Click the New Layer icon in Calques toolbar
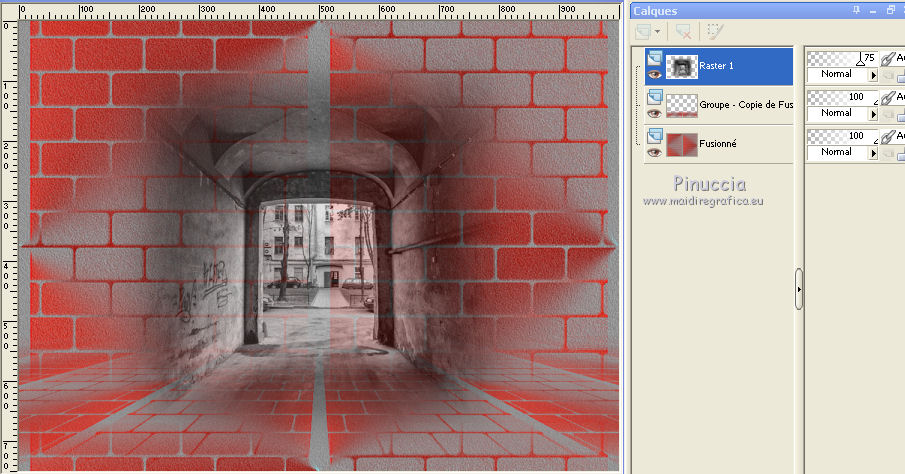 (642, 31)
